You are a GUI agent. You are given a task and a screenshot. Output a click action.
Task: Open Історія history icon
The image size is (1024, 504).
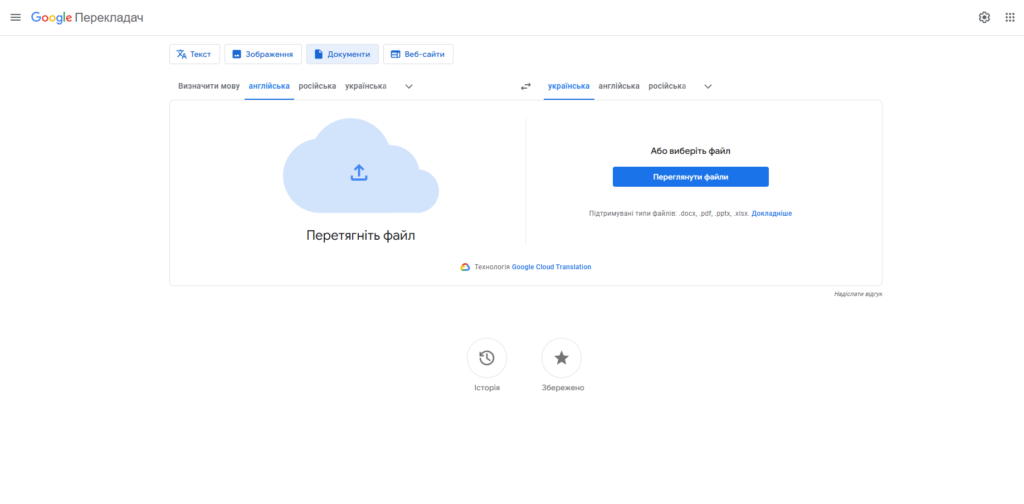[487, 358]
